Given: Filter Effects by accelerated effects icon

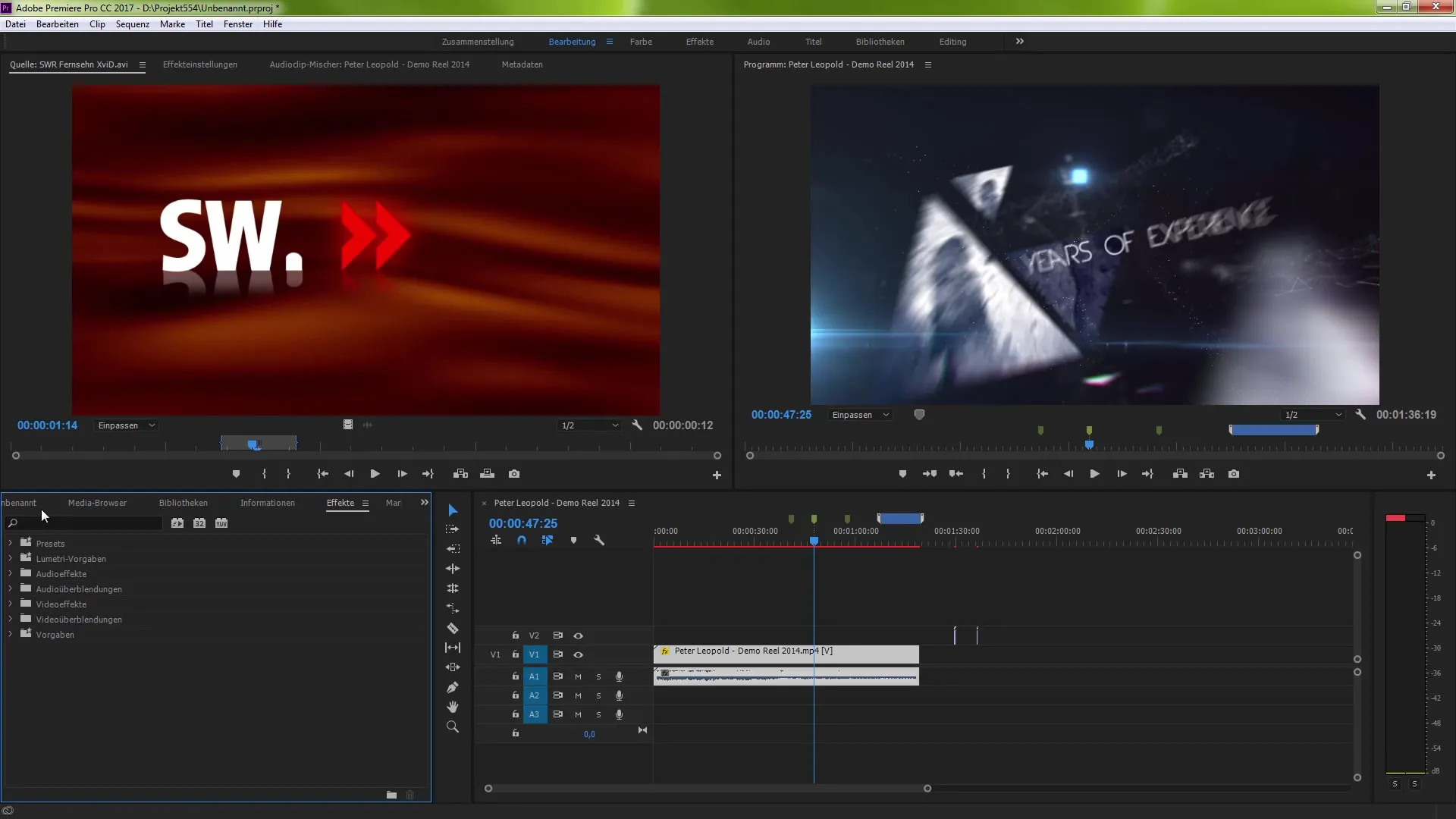Looking at the screenshot, I should 177,523.
